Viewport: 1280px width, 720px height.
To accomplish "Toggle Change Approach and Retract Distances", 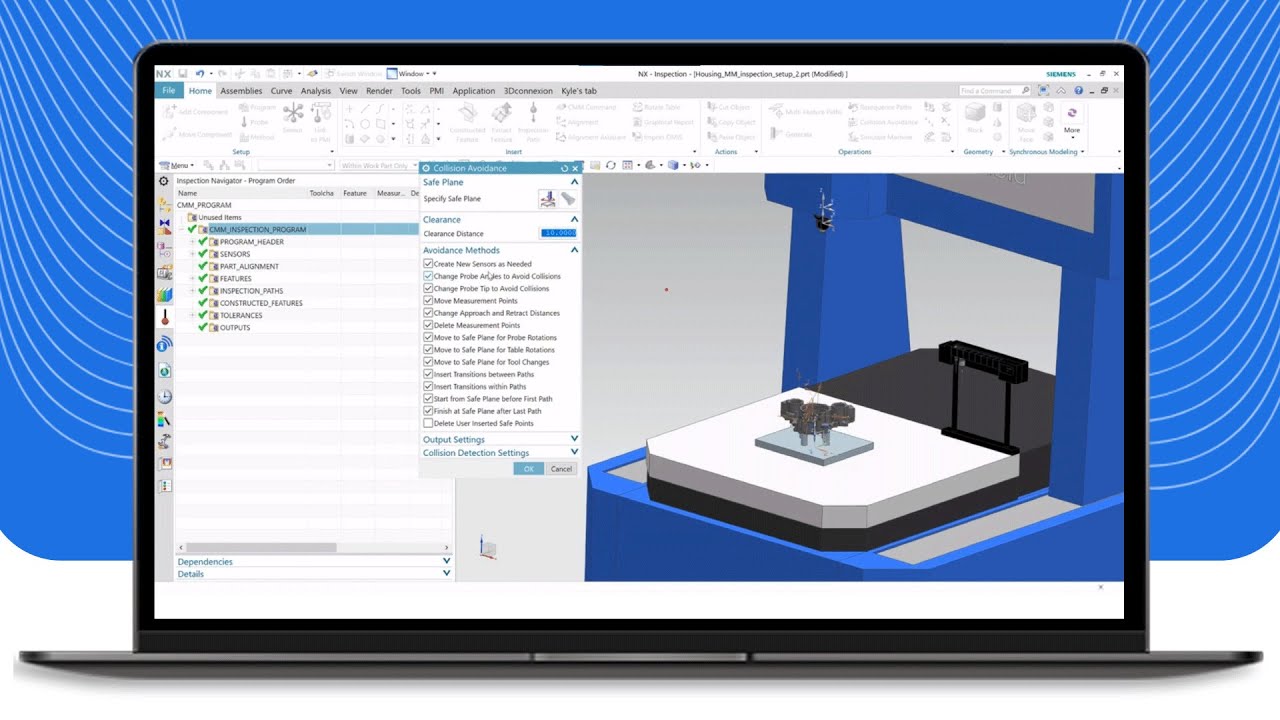I will tap(428, 313).
